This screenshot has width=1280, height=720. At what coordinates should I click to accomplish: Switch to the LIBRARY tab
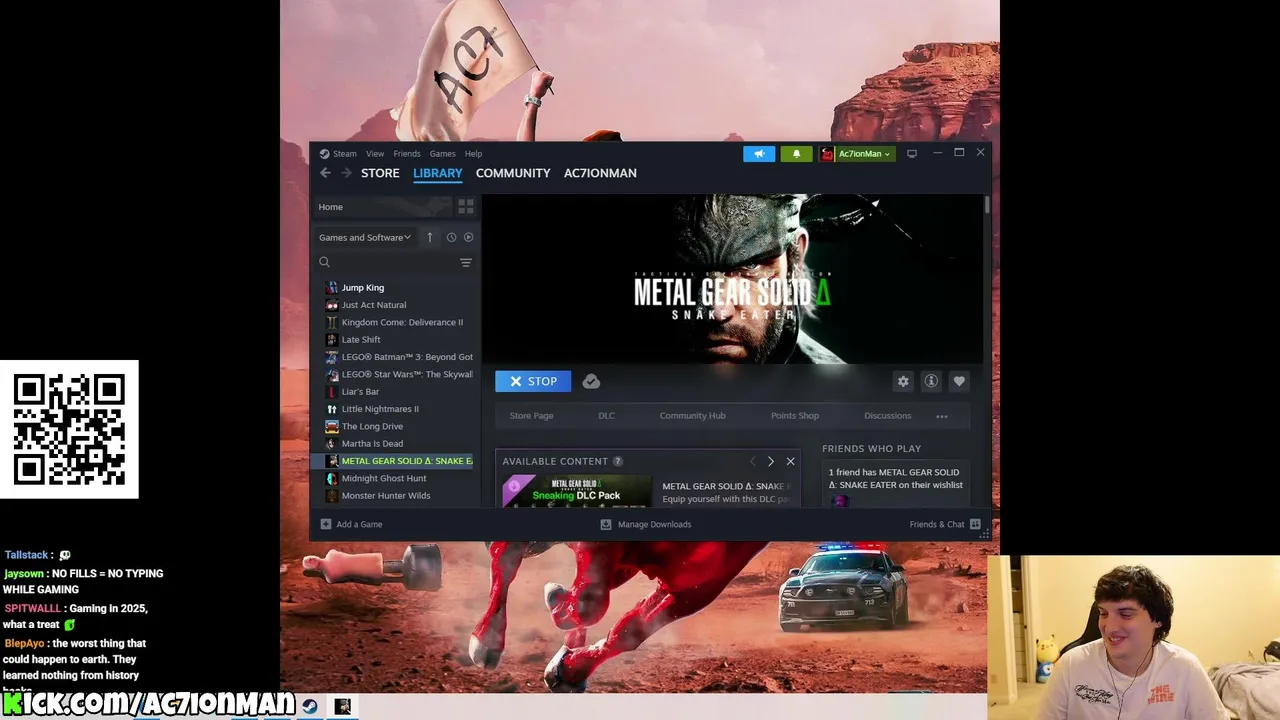click(438, 173)
